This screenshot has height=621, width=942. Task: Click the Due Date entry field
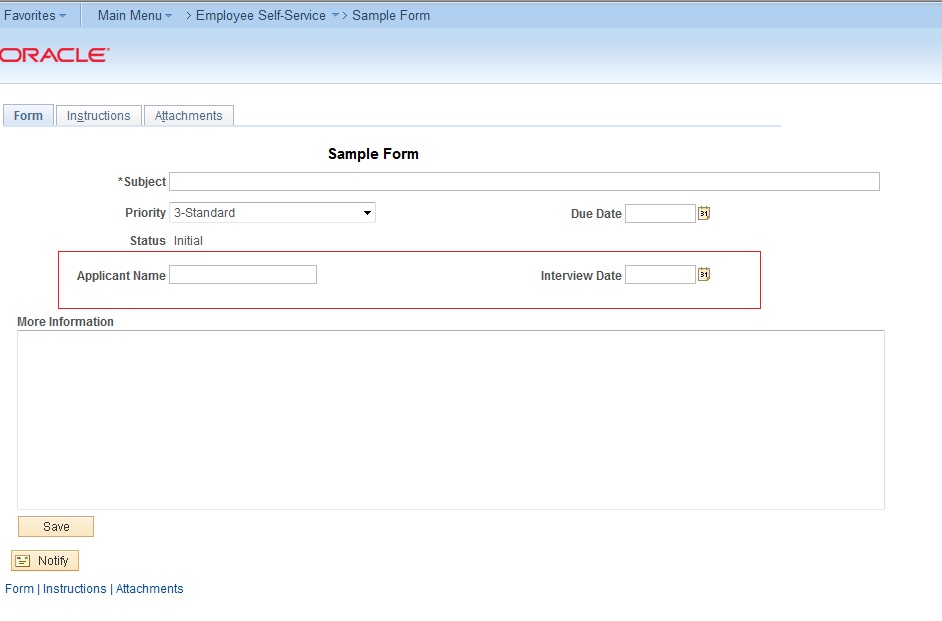(660, 213)
